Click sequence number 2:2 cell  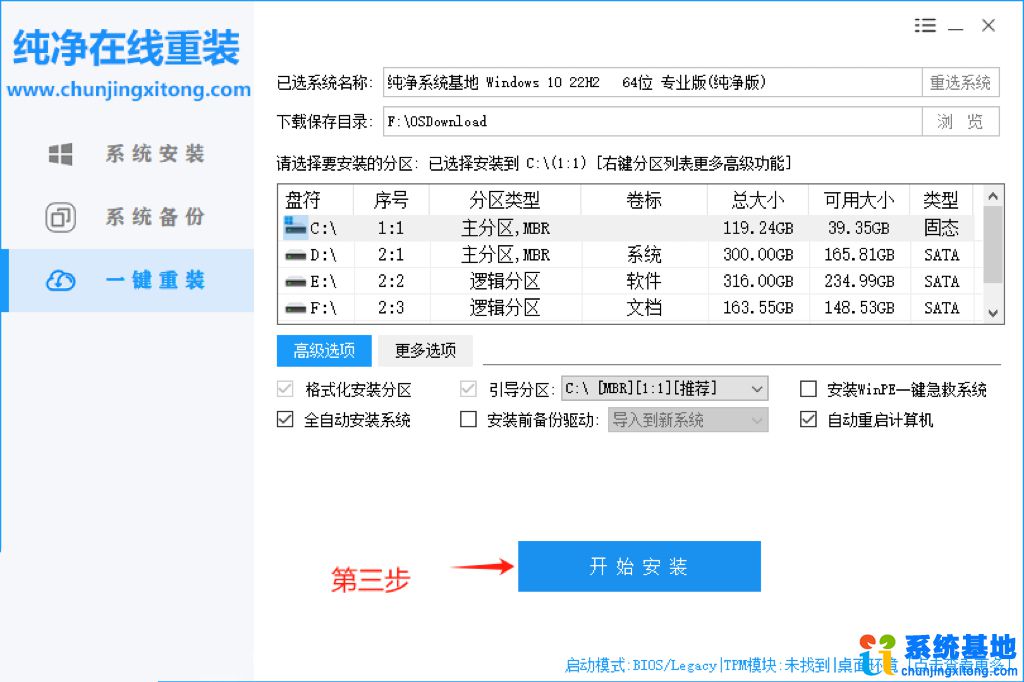tap(391, 282)
